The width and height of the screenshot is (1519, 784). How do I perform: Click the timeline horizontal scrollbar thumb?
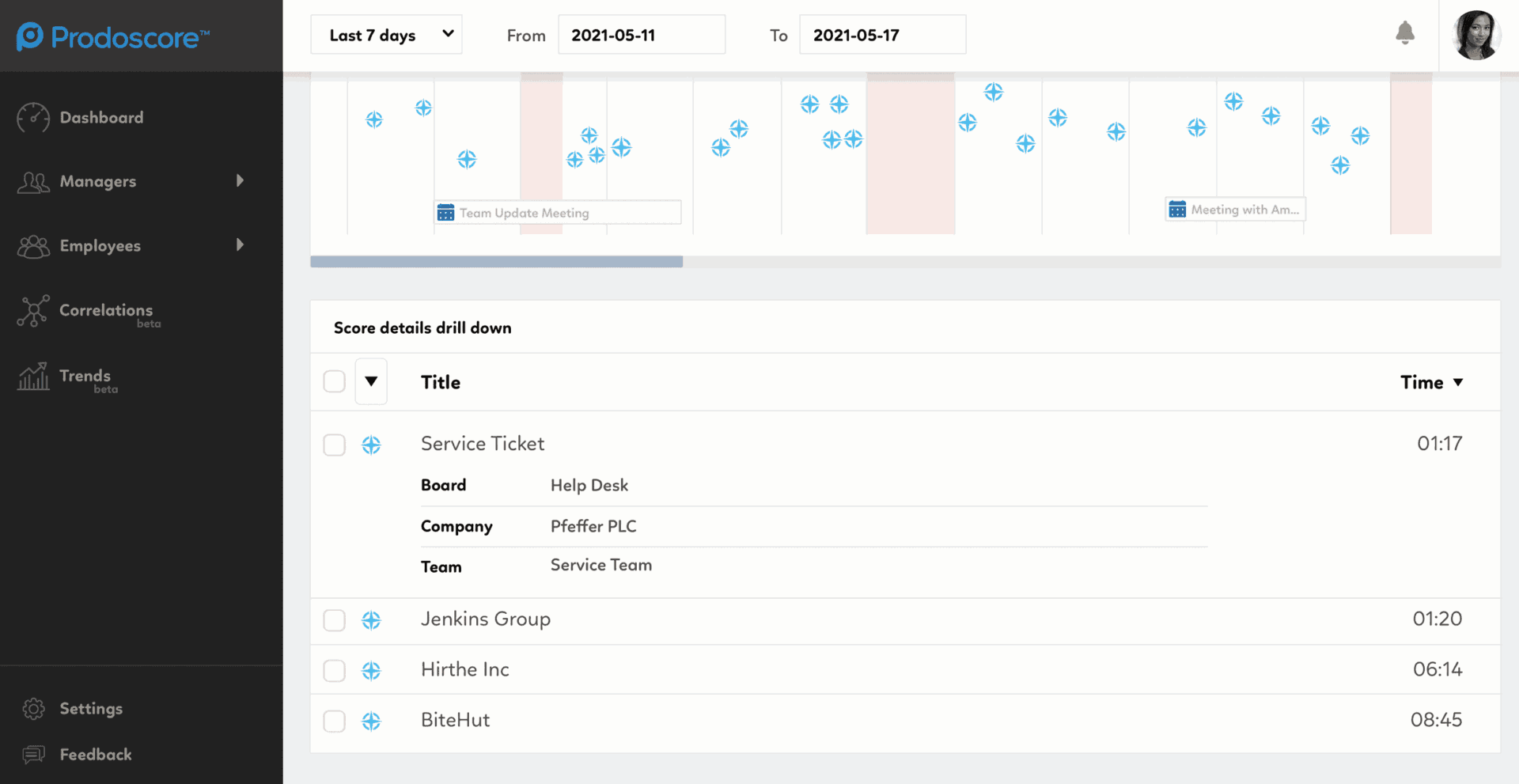point(497,262)
